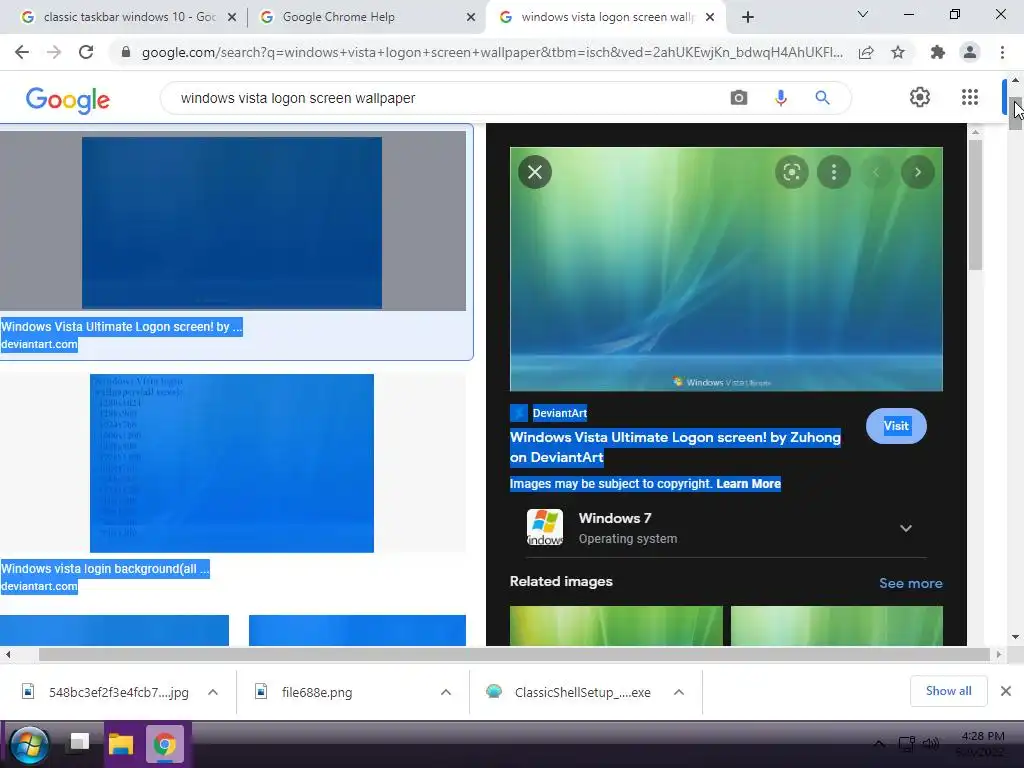Open the Windows Start orb
1024x768 pixels.
29,744
